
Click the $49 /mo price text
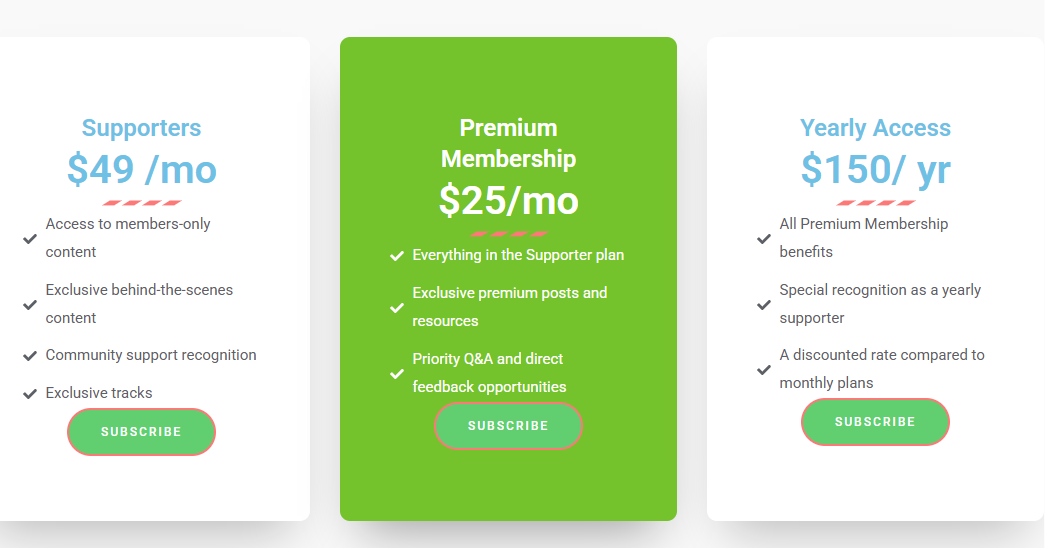pos(142,169)
